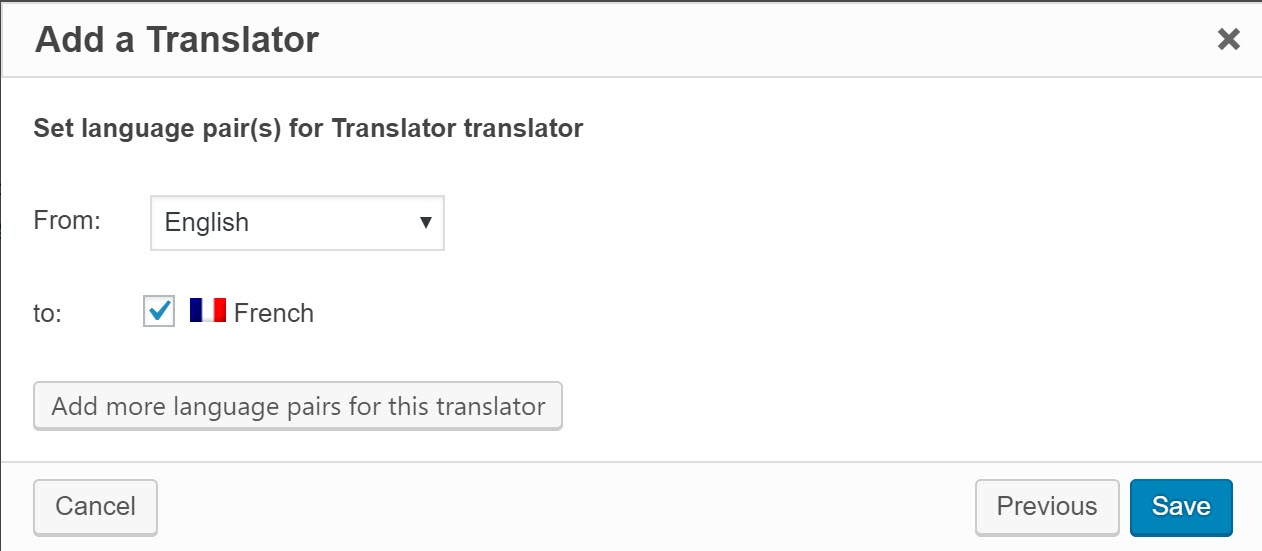The height and width of the screenshot is (551, 1262).
Task: Click the empty header bar beside the title
Action: click(760, 40)
